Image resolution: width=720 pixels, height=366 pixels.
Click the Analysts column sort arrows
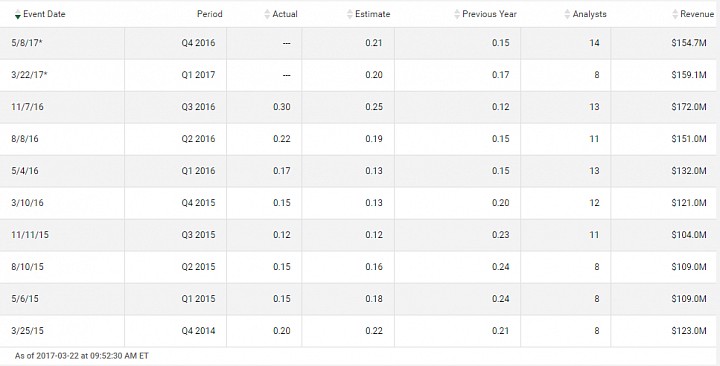(567, 14)
